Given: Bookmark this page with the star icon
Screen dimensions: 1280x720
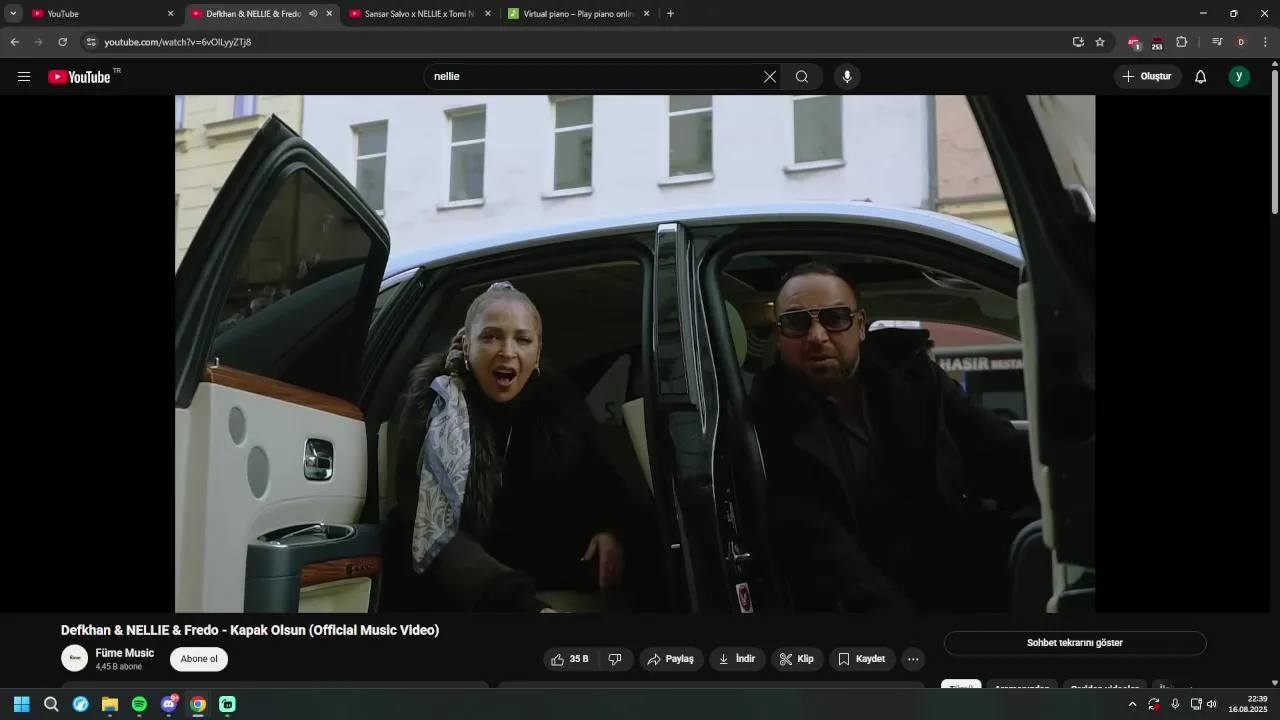Looking at the screenshot, I should 1100,42.
